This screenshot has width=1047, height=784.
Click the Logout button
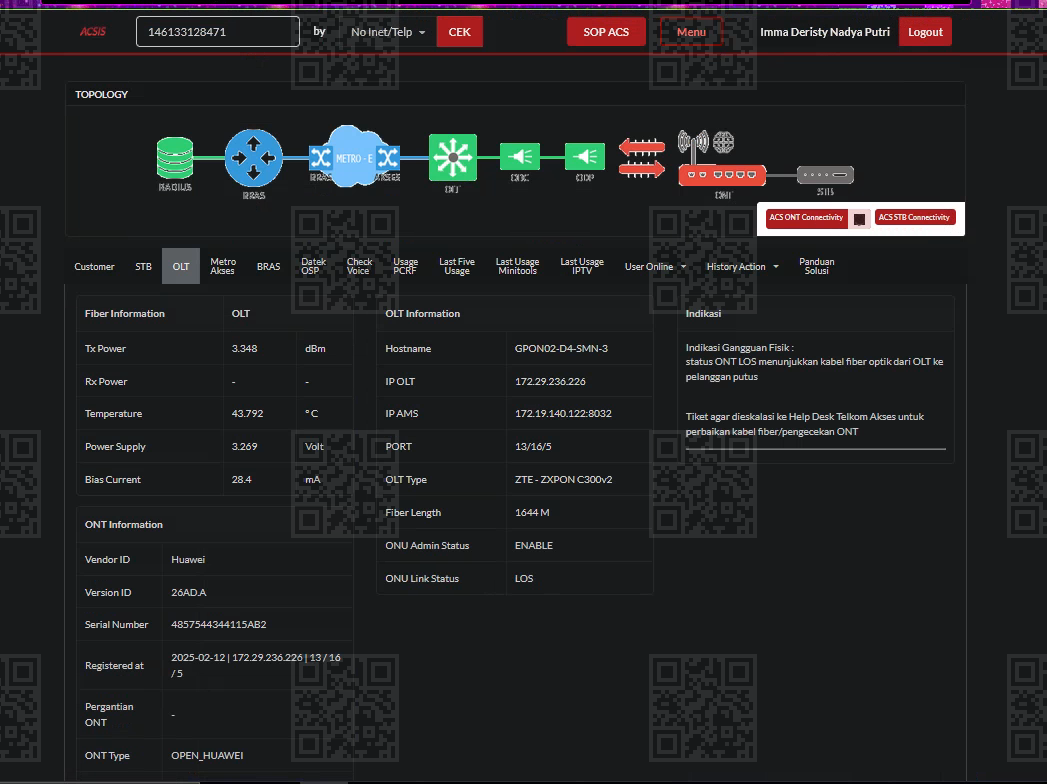coord(925,32)
